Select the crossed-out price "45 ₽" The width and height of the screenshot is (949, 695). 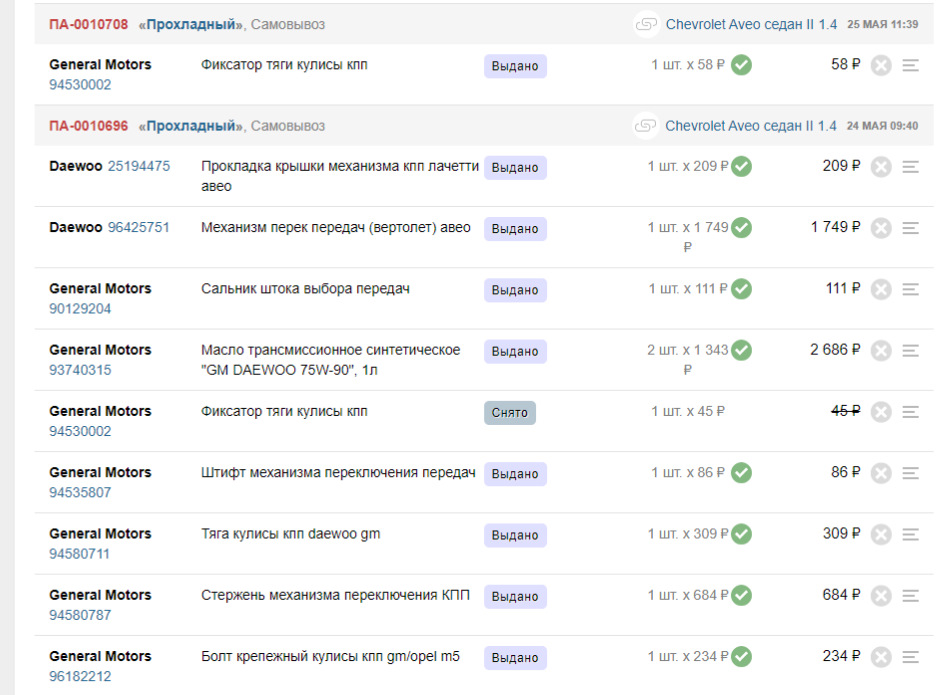(x=846, y=410)
